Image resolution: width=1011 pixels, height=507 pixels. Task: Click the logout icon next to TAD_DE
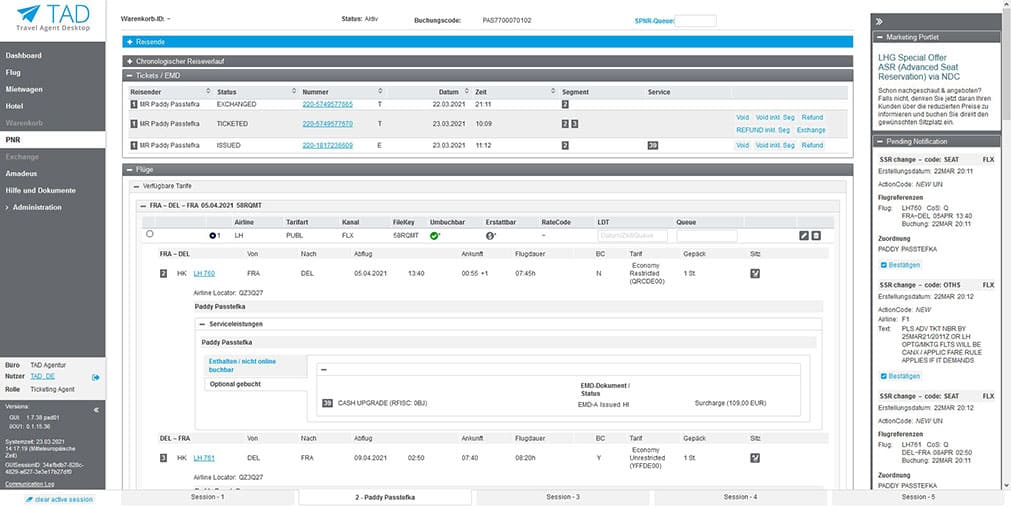point(96,377)
